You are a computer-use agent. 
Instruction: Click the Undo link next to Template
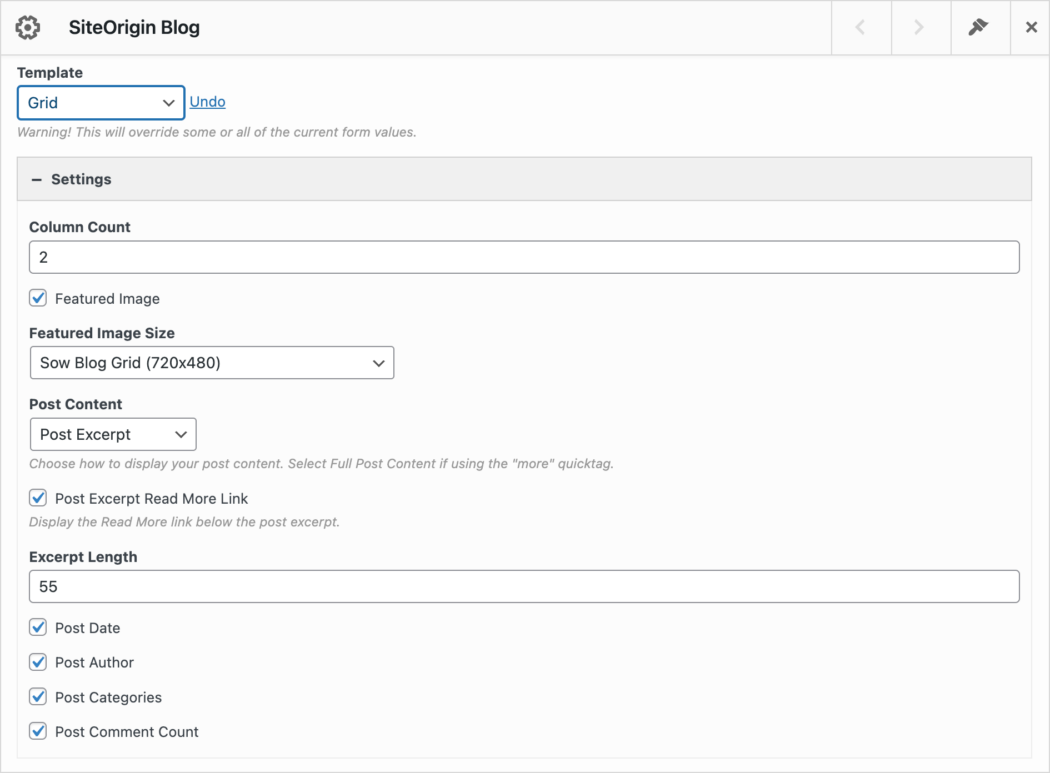coord(207,101)
